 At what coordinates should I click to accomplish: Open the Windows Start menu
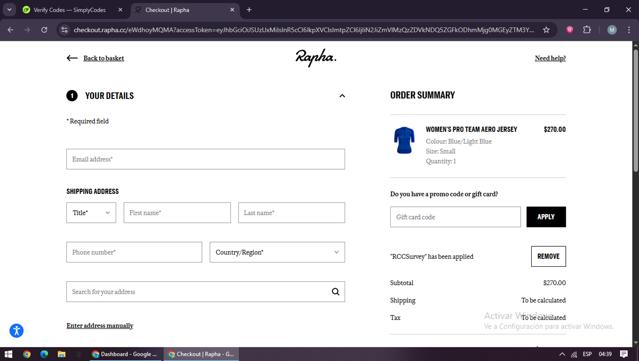click(9, 354)
